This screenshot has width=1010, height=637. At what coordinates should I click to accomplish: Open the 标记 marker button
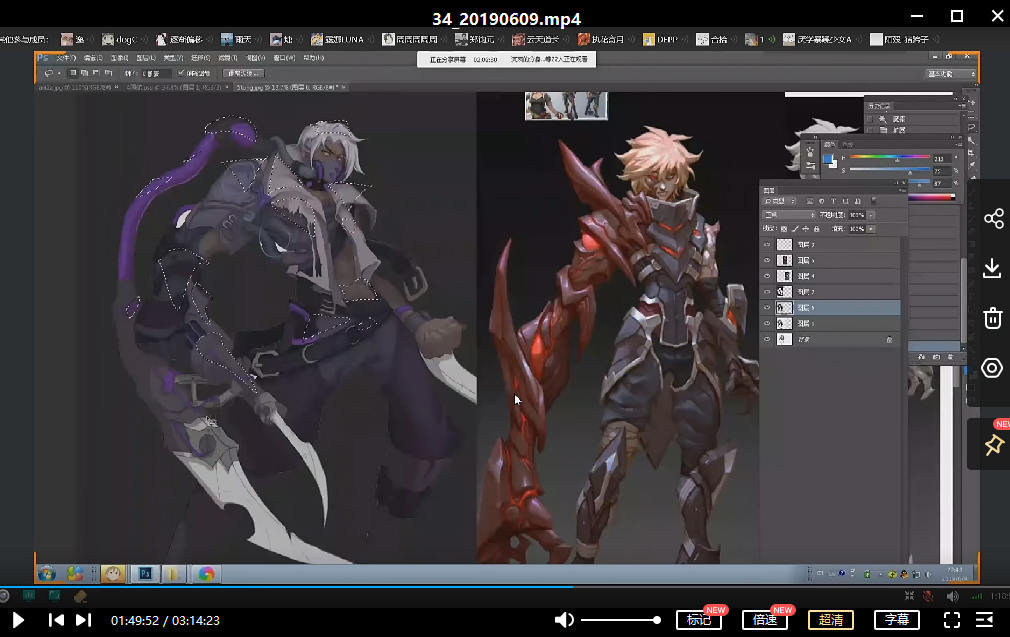(x=698, y=620)
